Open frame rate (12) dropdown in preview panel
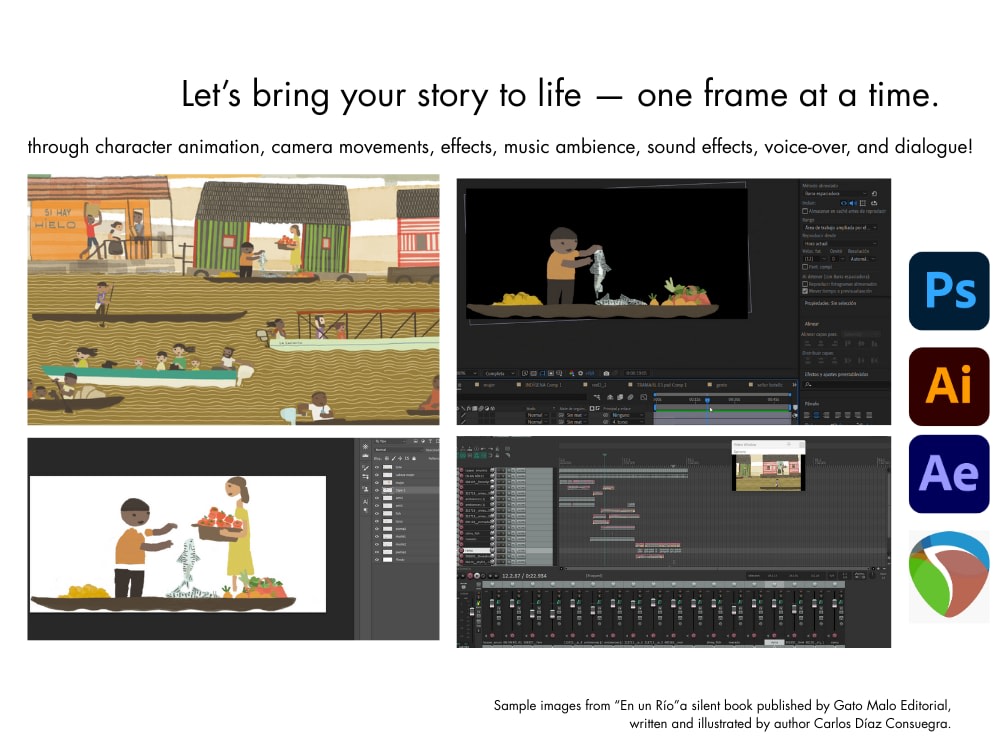The height and width of the screenshot is (750, 1000). coord(815,259)
